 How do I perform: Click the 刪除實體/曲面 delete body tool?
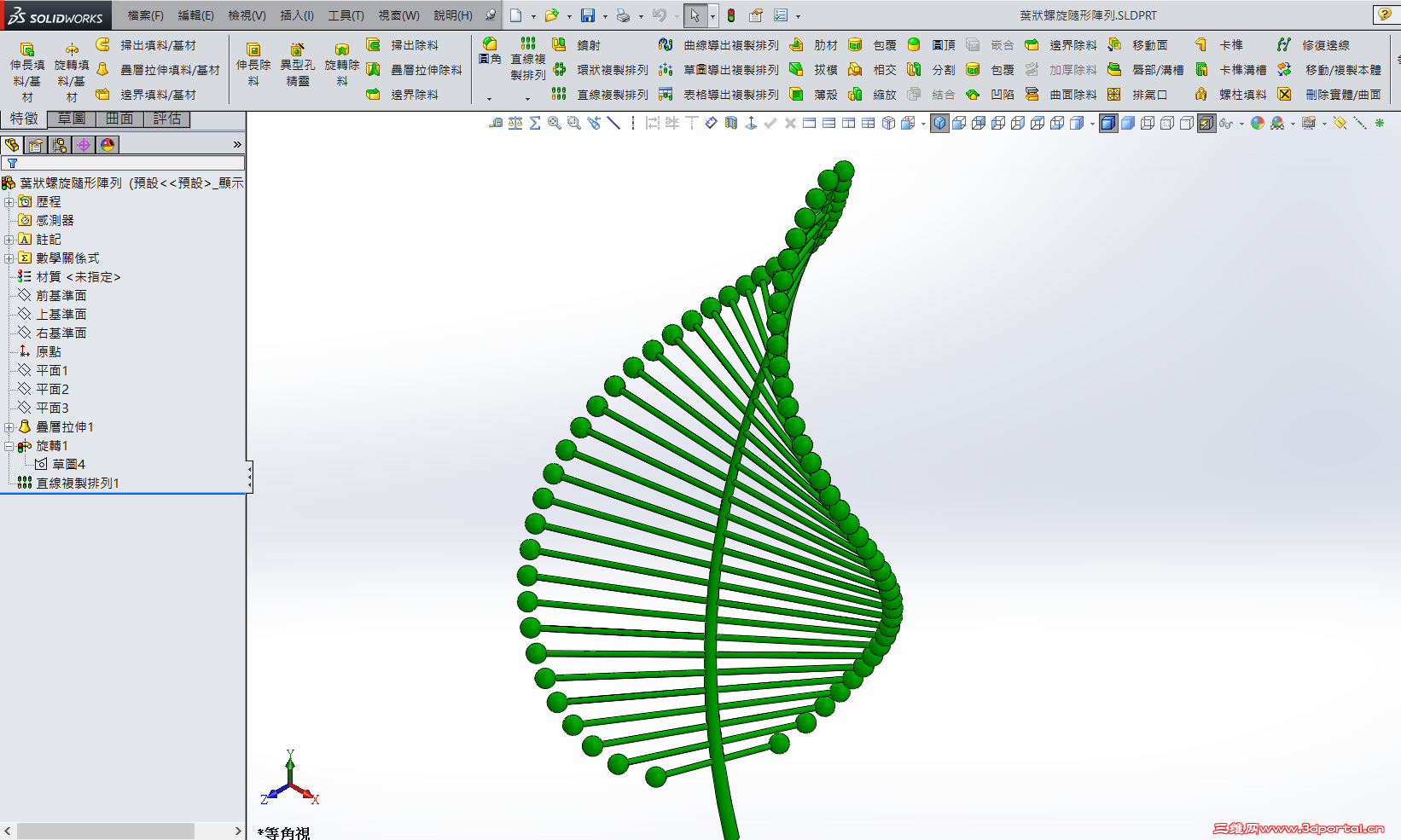click(1329, 95)
